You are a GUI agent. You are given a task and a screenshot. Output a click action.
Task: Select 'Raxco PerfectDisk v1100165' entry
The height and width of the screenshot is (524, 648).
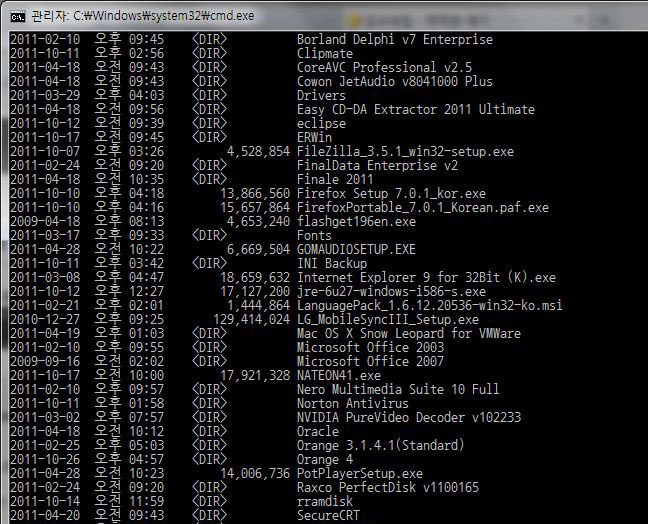[x=388, y=488]
